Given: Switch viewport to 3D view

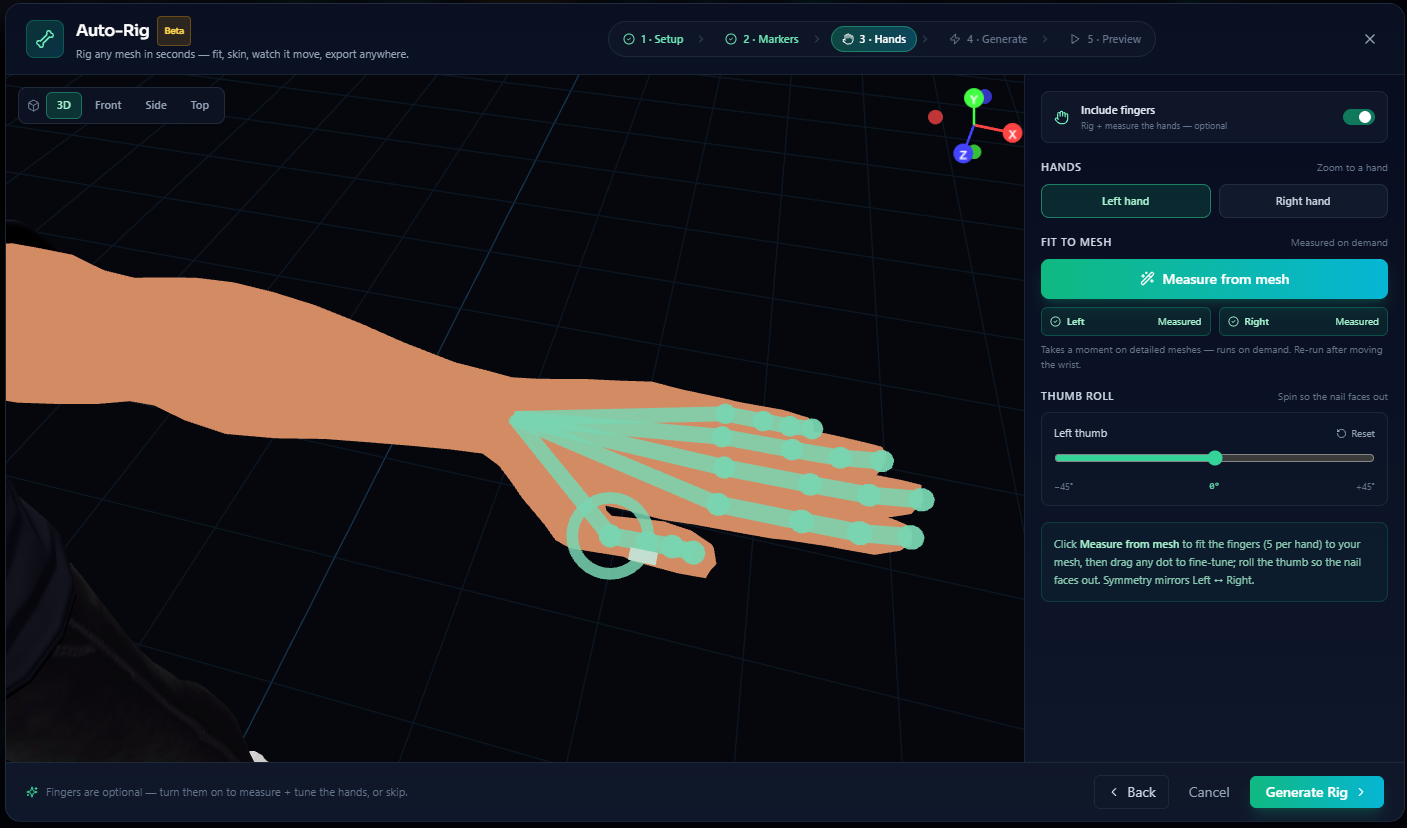Looking at the screenshot, I should (64, 105).
